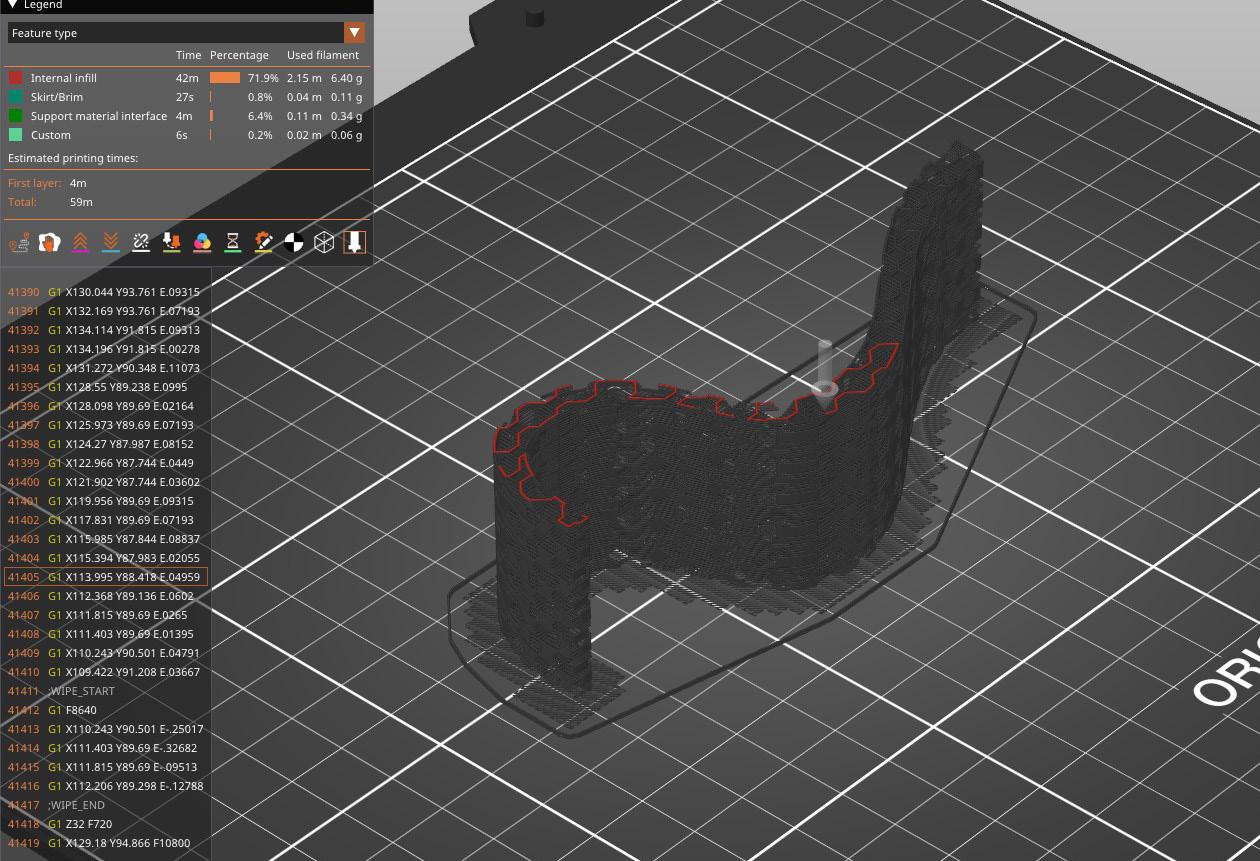Select G-code line 41390
The width and height of the screenshot is (1260, 861).
click(105, 292)
